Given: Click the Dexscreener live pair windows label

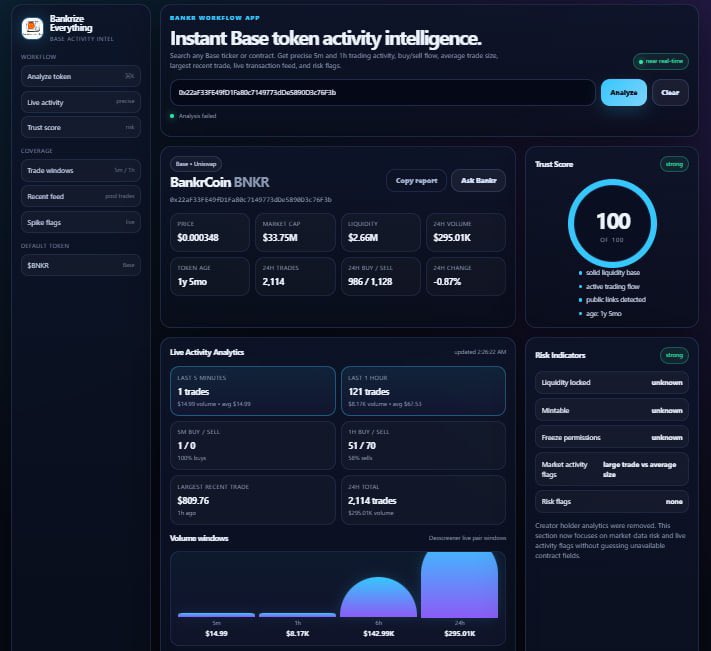Looking at the screenshot, I should (468, 538).
